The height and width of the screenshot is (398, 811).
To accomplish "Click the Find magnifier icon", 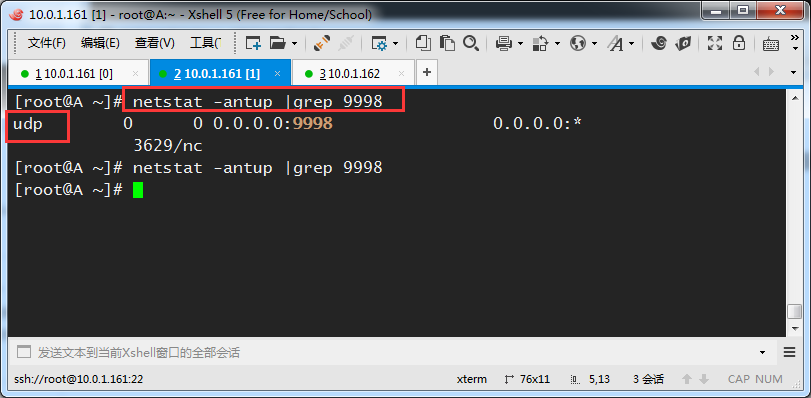I will coord(470,43).
